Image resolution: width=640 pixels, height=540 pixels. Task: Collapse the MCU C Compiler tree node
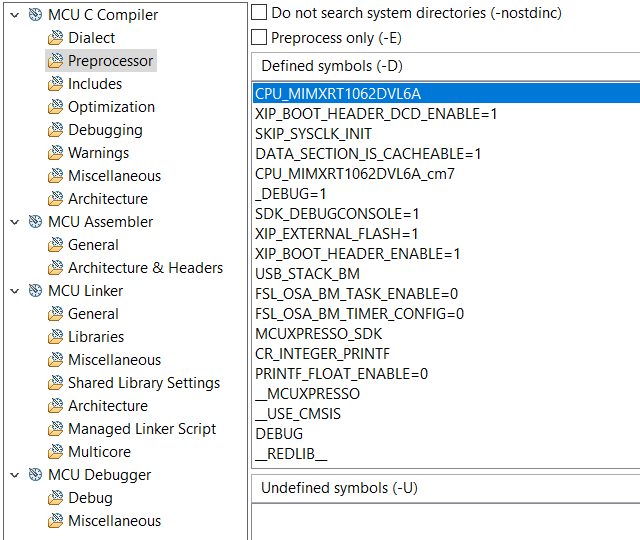coord(13,15)
